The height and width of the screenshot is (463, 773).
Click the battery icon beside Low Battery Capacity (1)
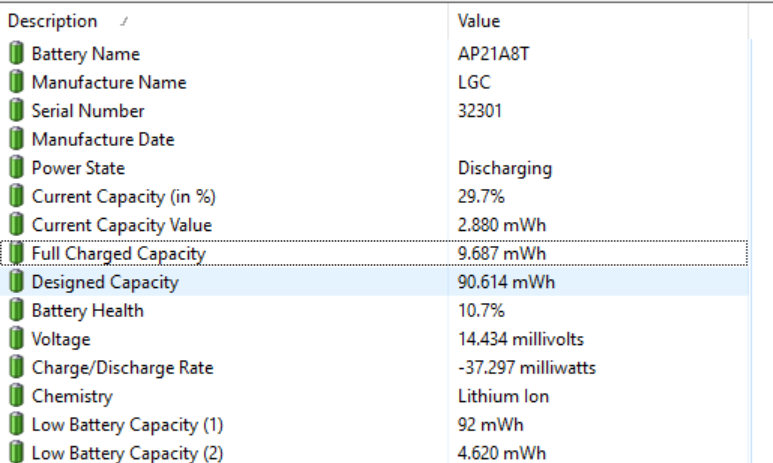point(16,425)
